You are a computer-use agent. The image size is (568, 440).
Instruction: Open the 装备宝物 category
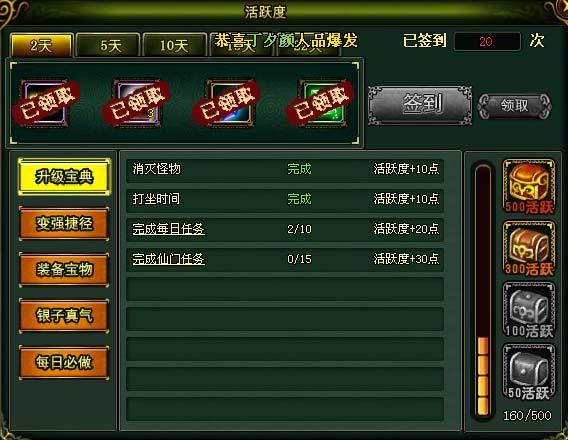[64, 269]
